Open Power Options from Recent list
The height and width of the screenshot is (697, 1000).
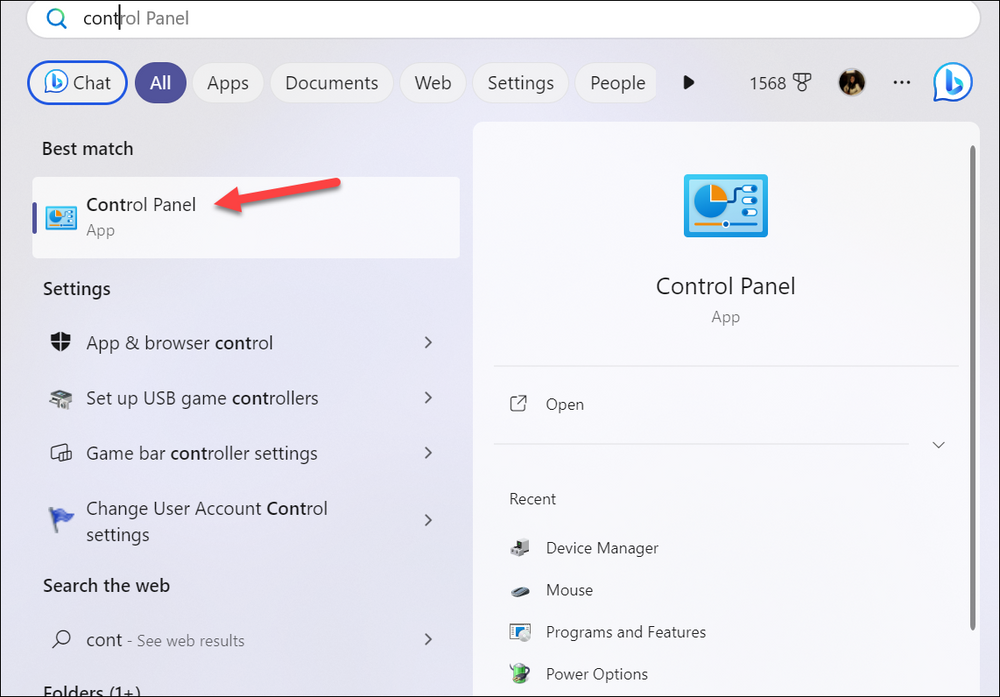point(726,674)
